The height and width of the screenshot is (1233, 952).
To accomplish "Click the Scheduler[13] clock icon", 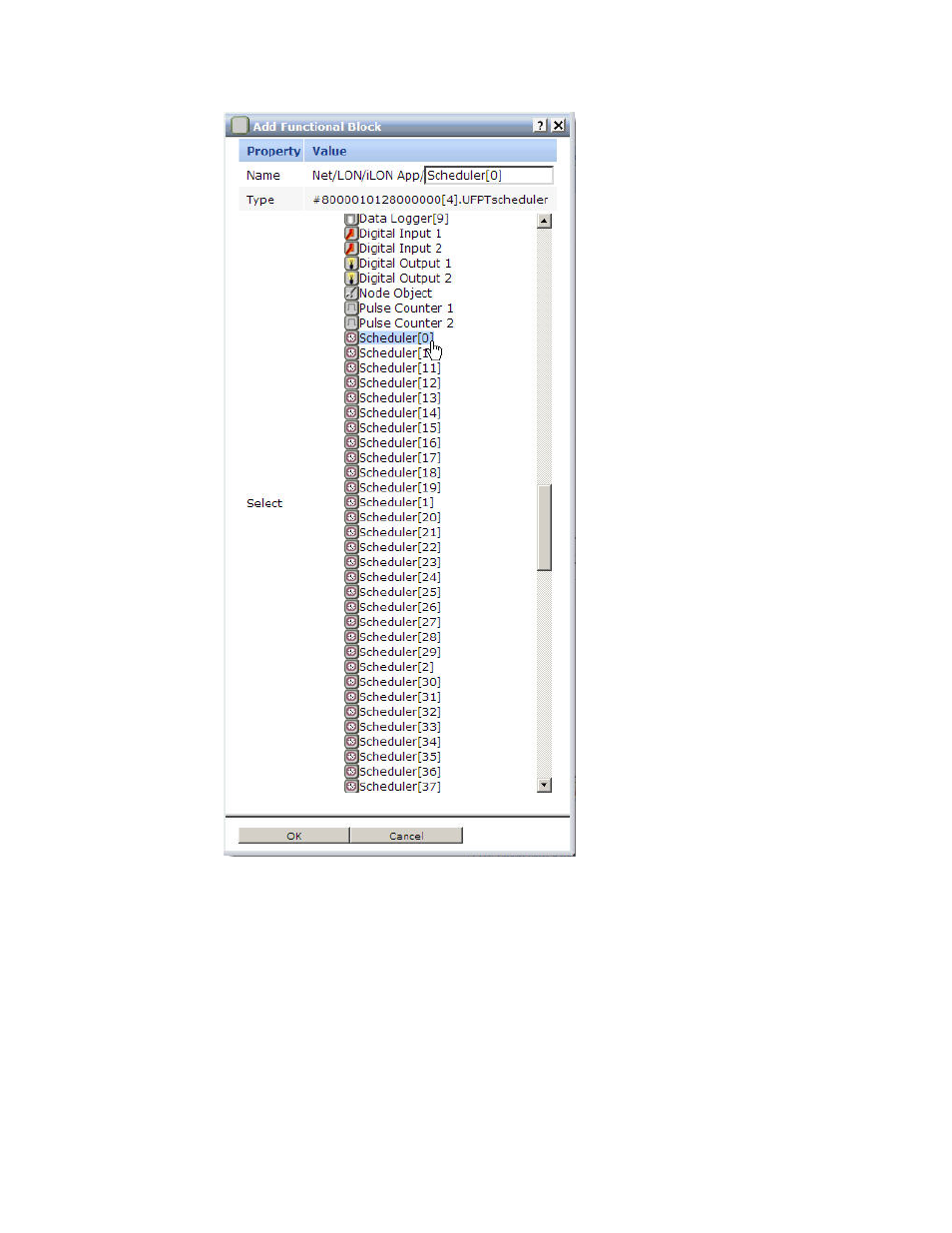I will pyautogui.click(x=351, y=398).
